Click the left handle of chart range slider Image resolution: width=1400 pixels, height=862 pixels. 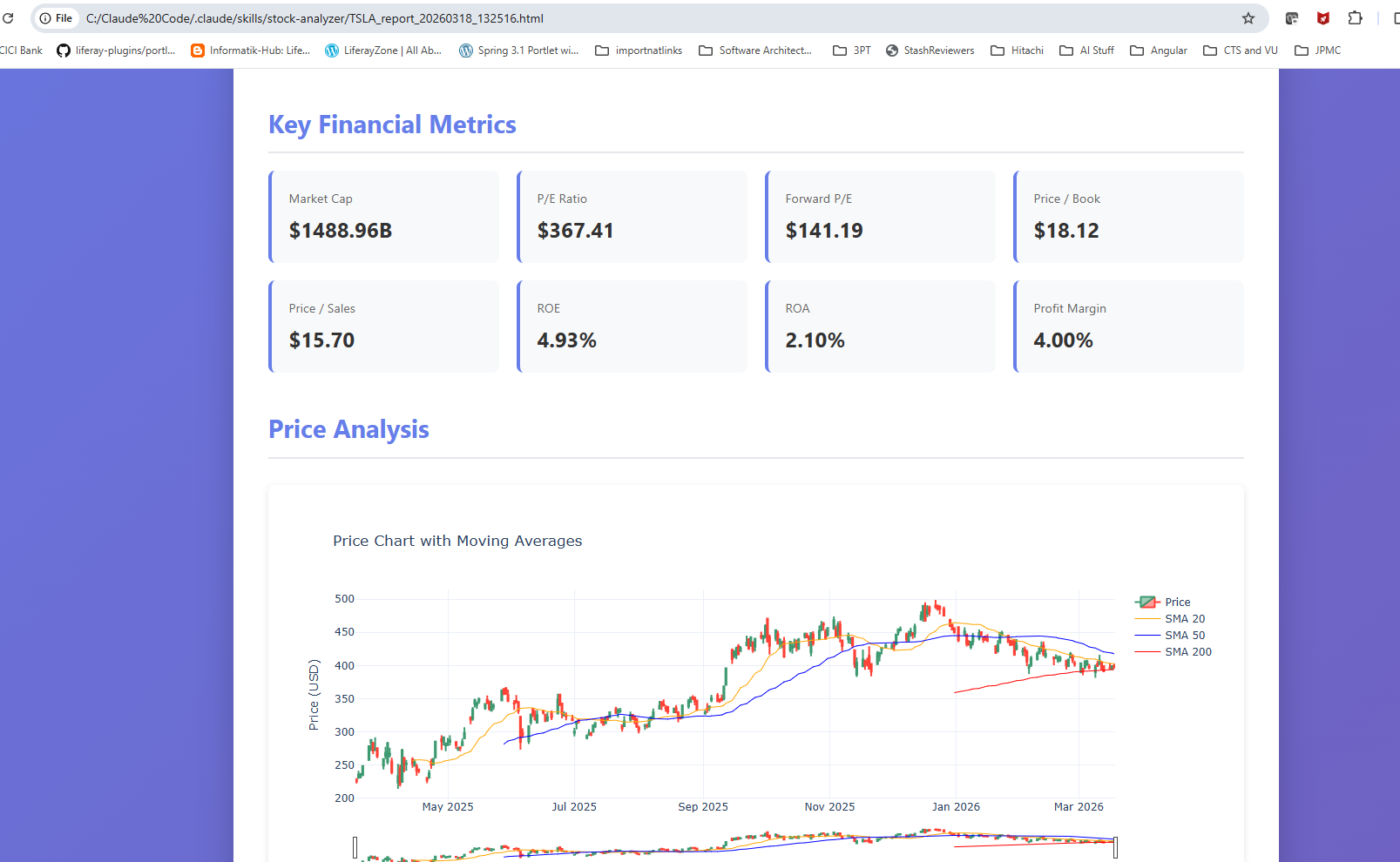(355, 847)
